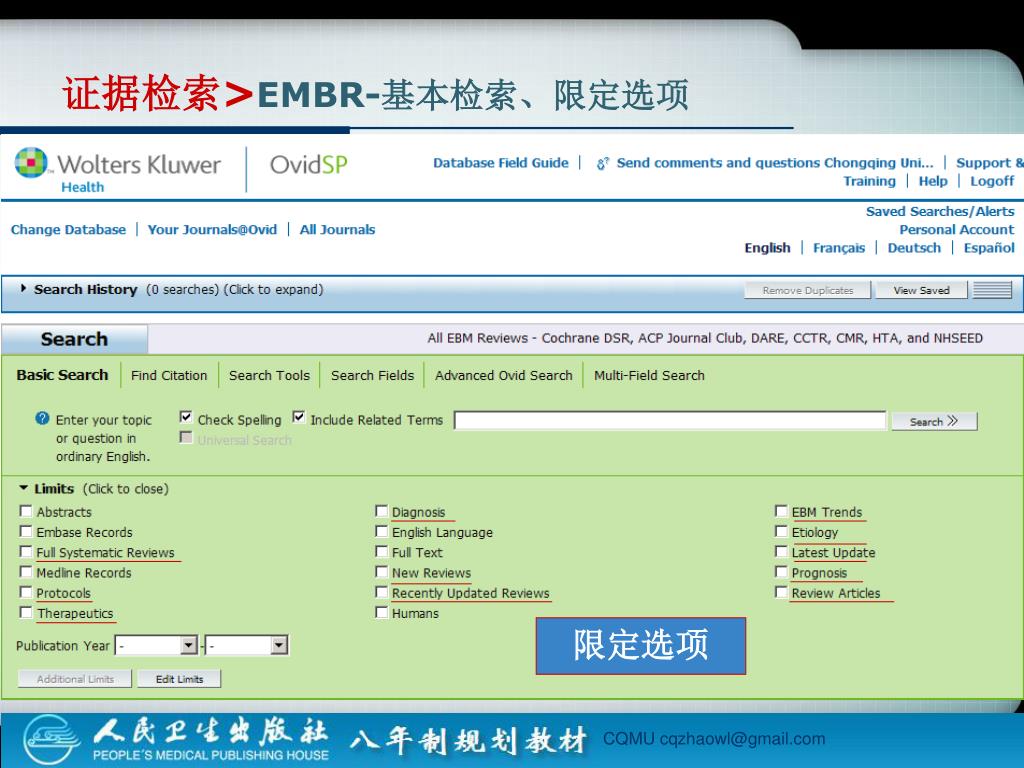Enable Medline Records limit
Image resolution: width=1024 pixels, height=768 pixels.
tap(26, 571)
